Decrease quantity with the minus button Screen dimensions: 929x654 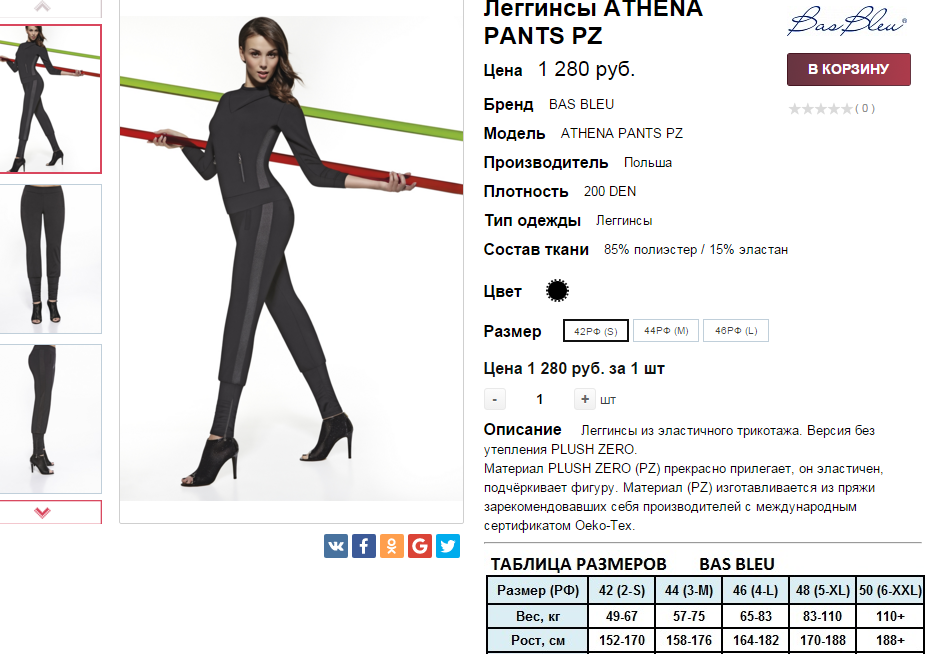[x=495, y=399]
